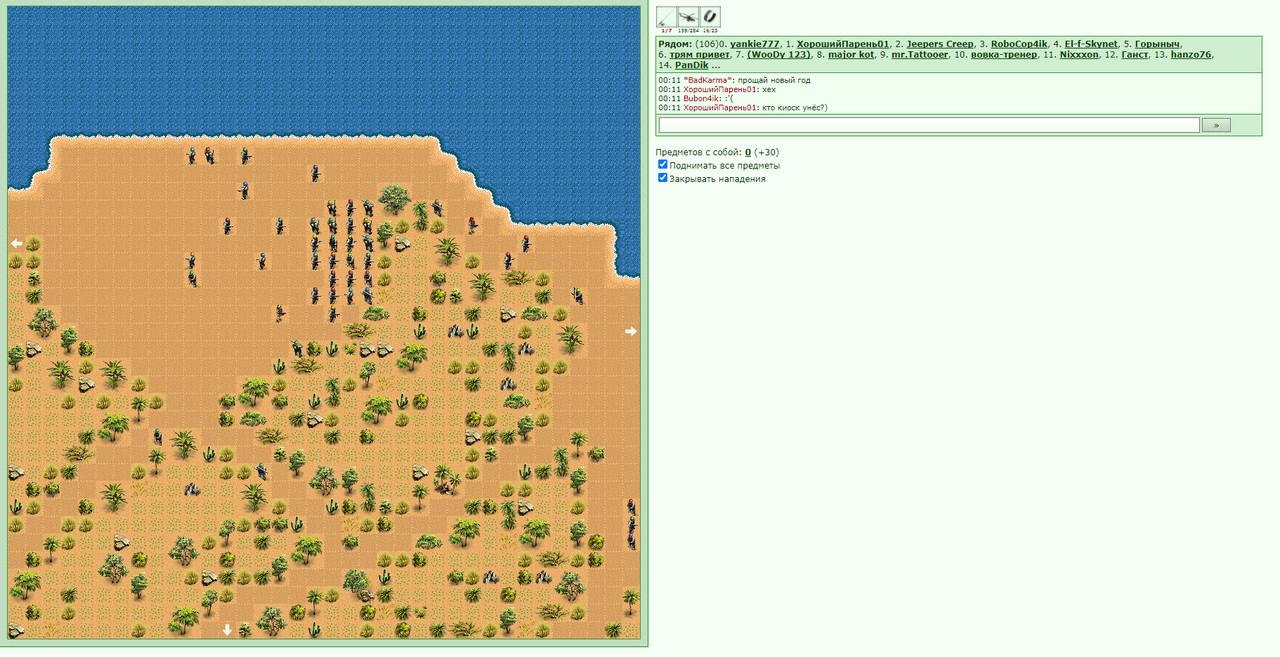Open nearby player Ганст link
Screen dimensions: 1280x657
(1134, 55)
